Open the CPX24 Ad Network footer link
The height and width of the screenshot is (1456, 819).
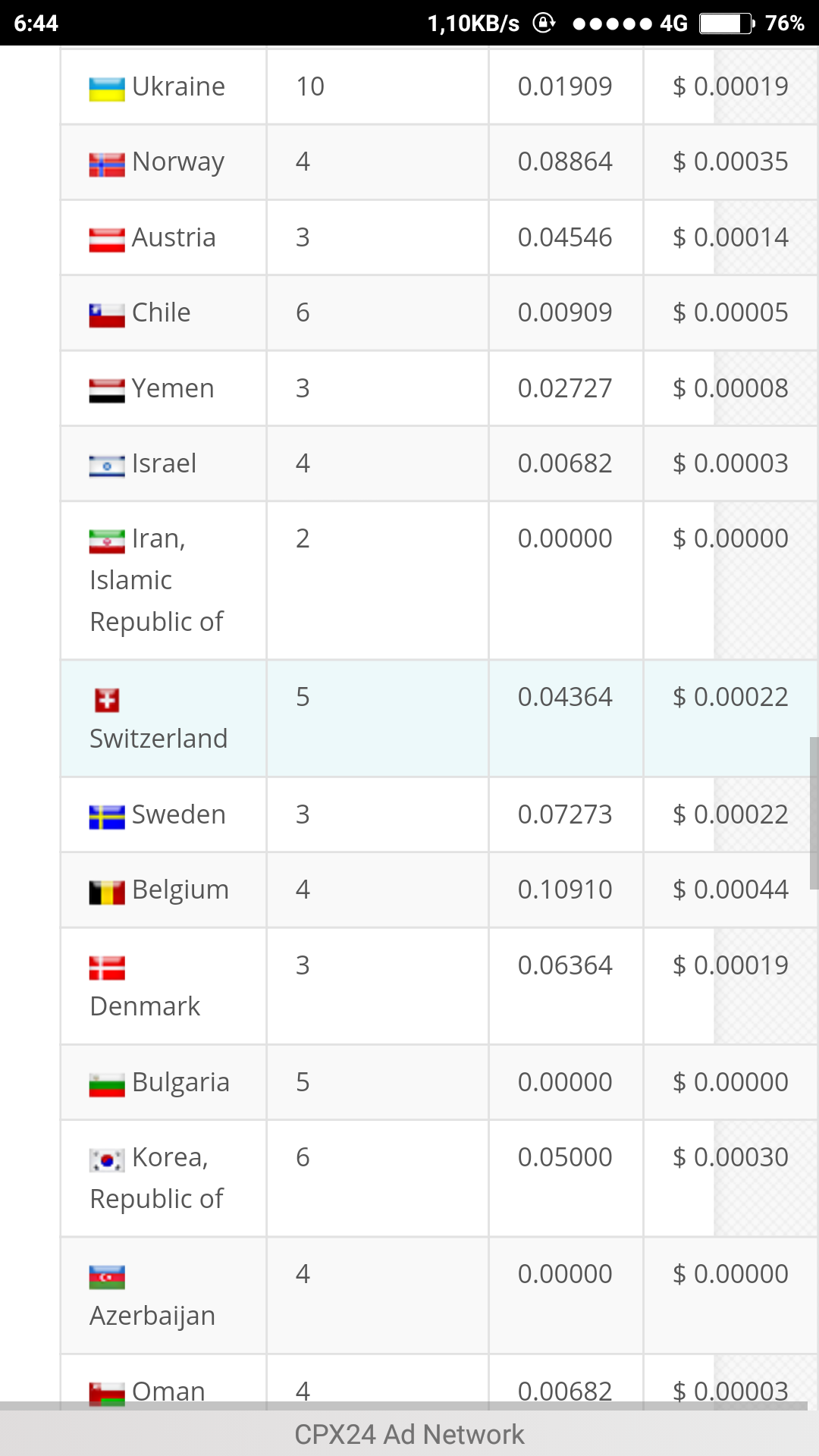pos(409,1434)
